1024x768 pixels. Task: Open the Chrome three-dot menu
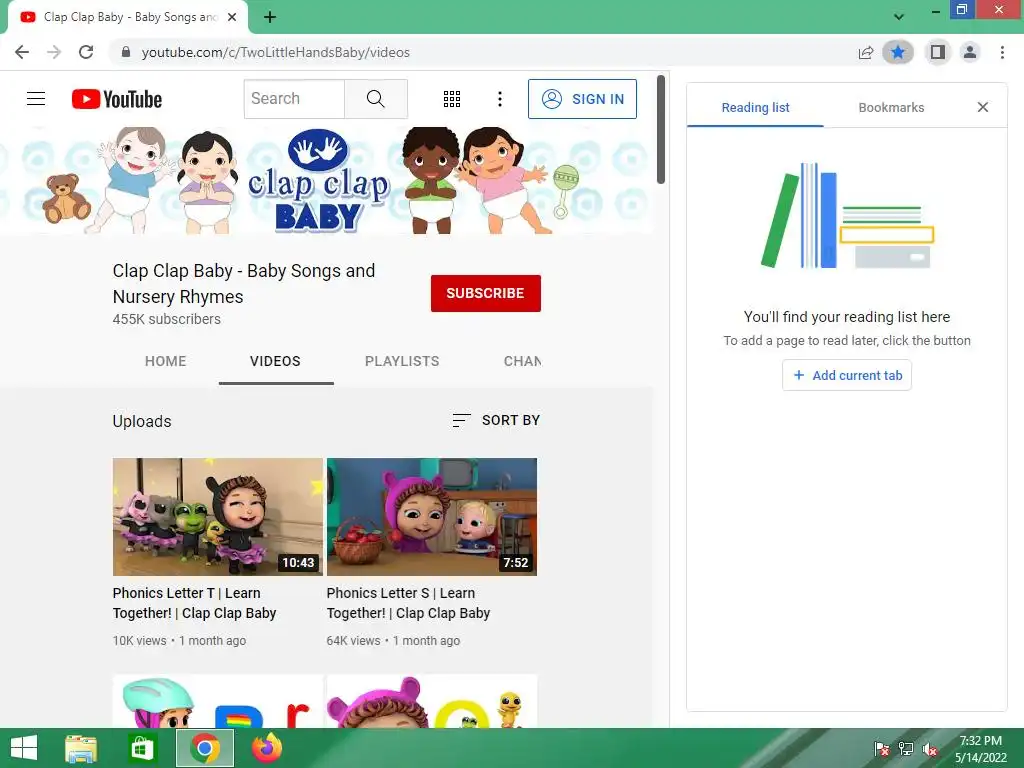pos(1002,52)
